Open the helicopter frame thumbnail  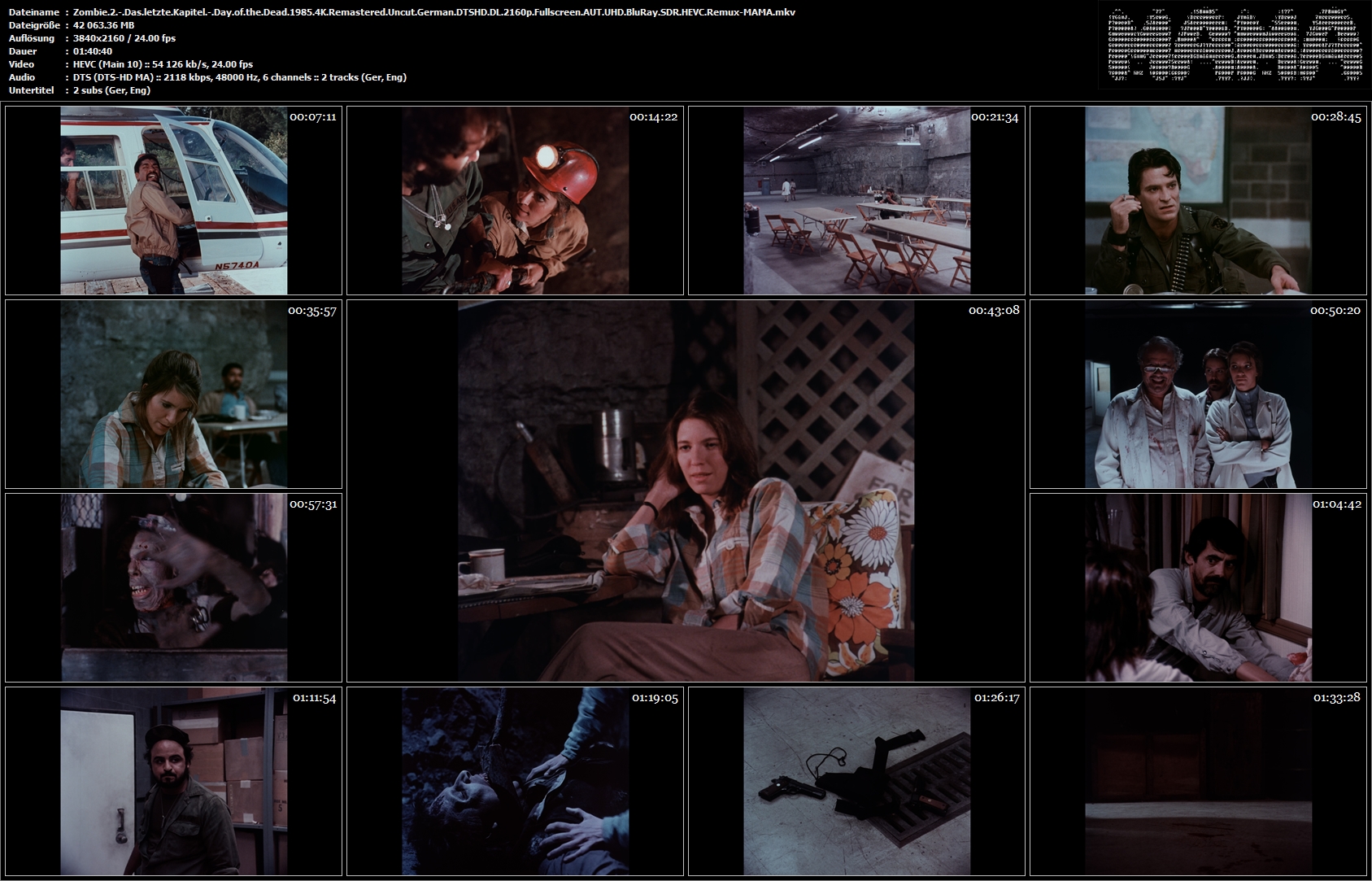click(173, 200)
